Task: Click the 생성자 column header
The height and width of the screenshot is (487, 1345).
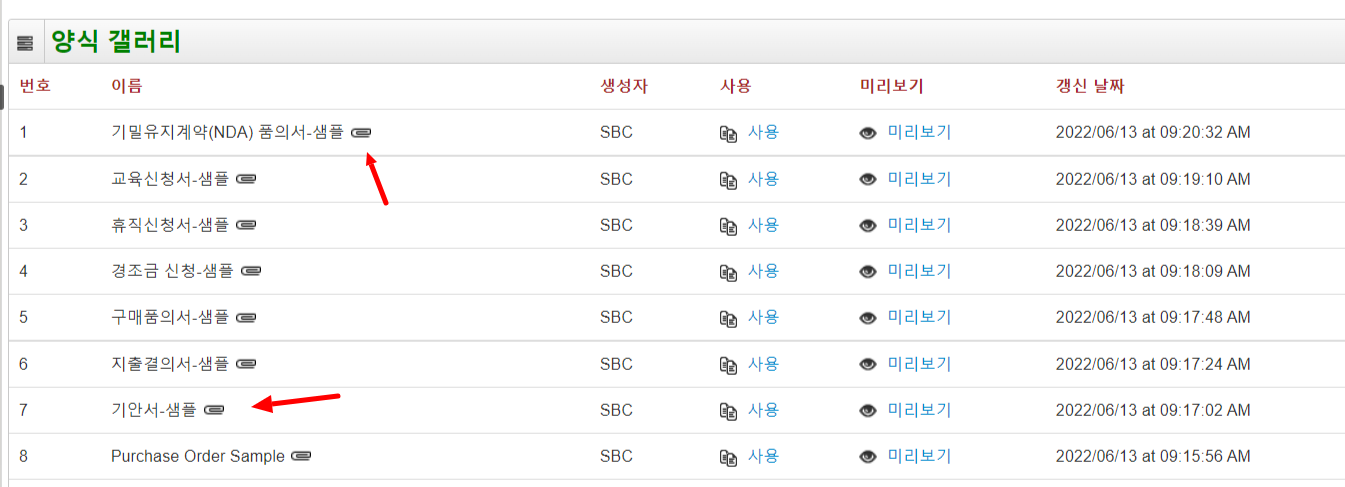Action: pyautogui.click(x=624, y=86)
